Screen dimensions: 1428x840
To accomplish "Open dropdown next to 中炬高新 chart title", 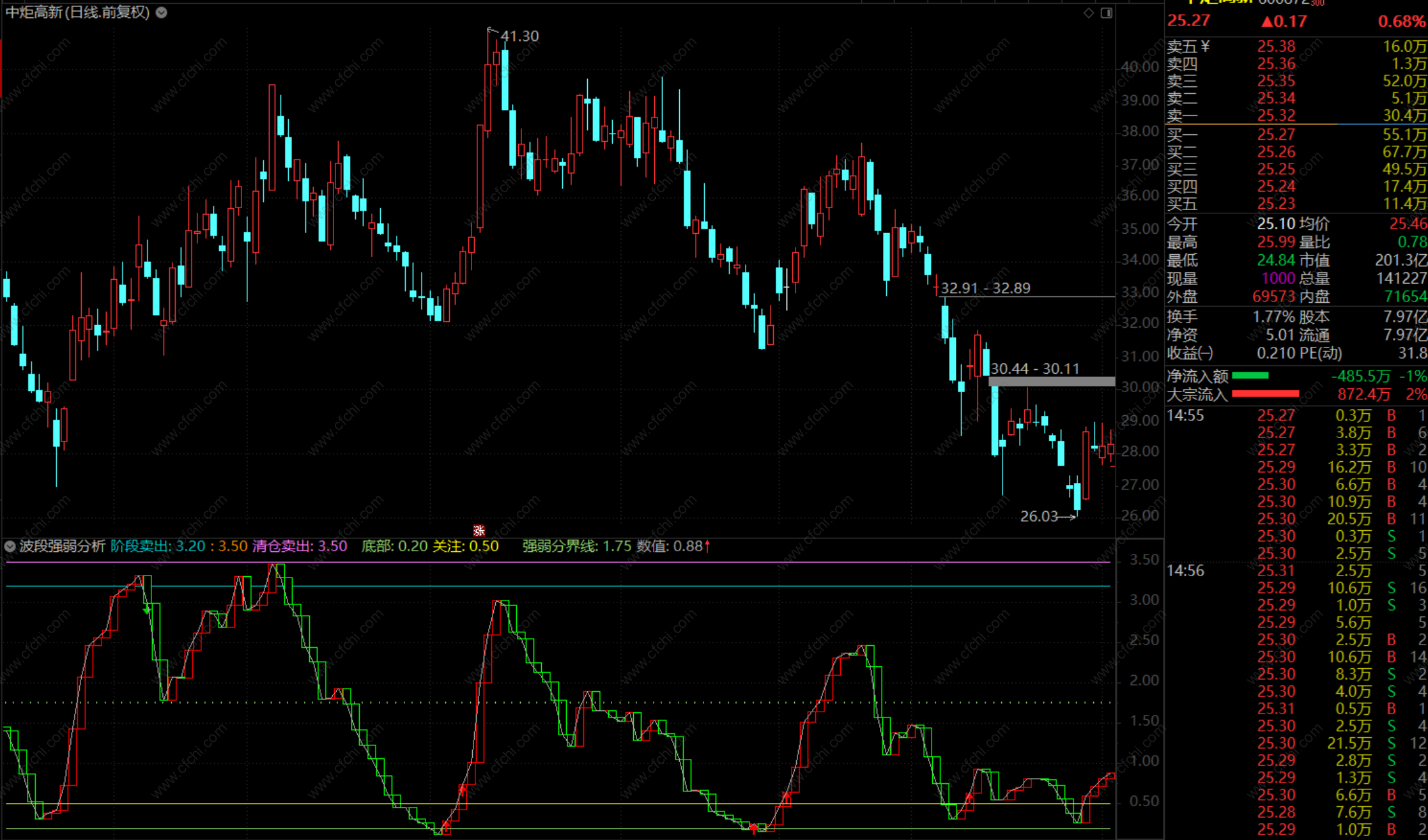I will click(162, 12).
